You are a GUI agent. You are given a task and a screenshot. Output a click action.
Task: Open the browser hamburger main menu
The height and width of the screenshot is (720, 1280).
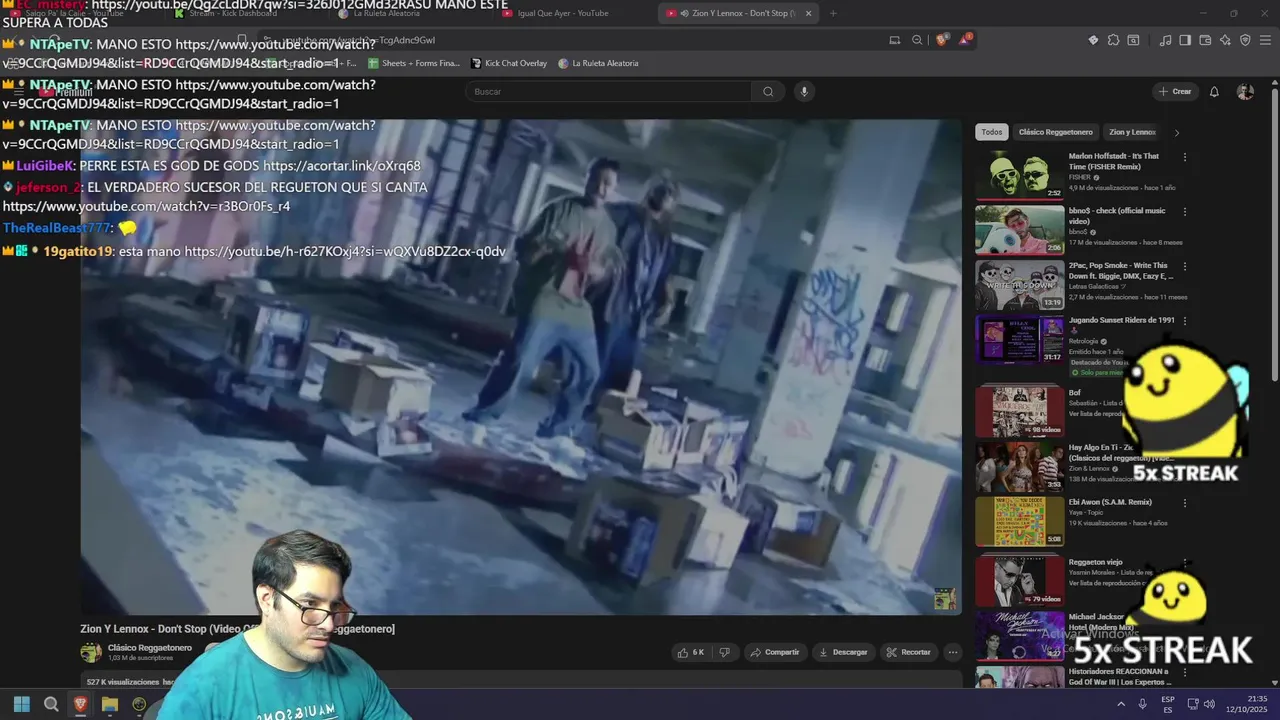click(1264, 40)
